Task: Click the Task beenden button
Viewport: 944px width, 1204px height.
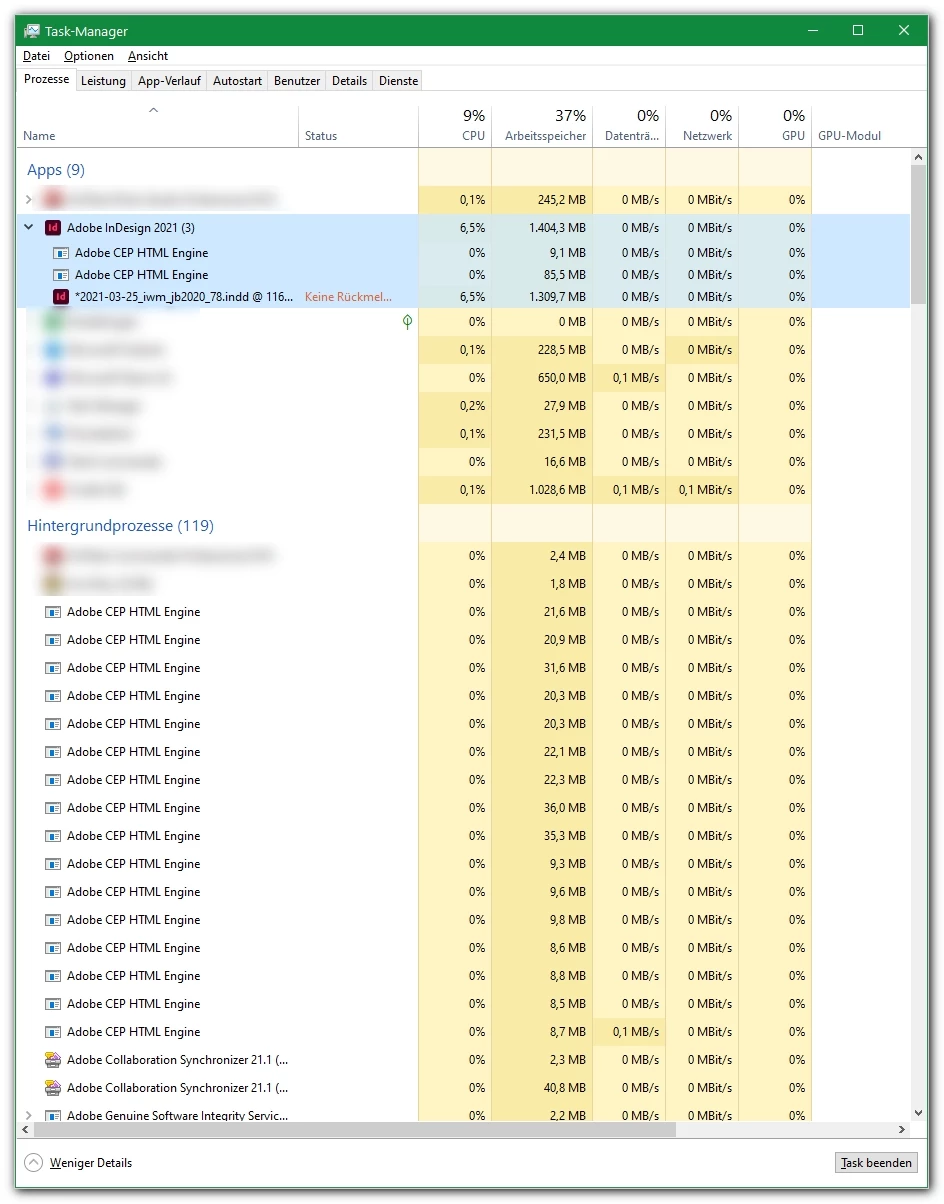Action: [876, 1163]
